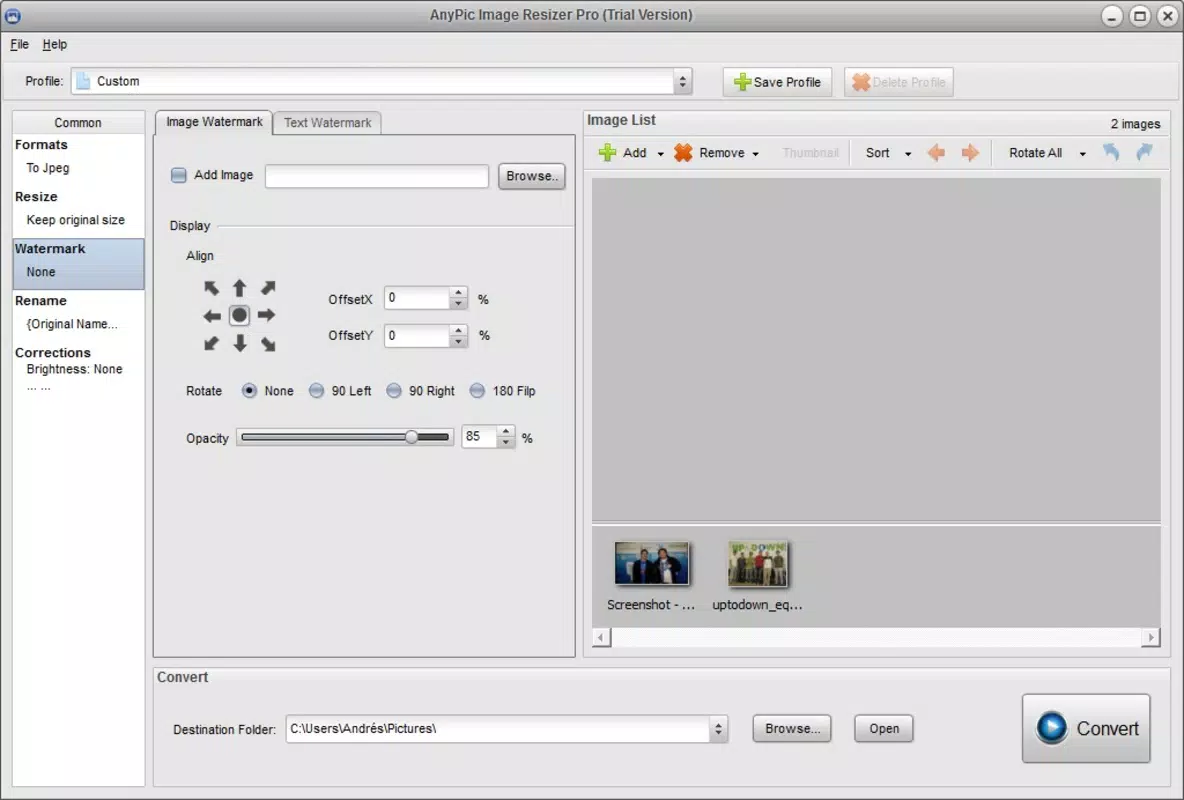Image resolution: width=1184 pixels, height=800 pixels.
Task: Expand the Rotate All dropdown arrow
Action: pos(1082,153)
